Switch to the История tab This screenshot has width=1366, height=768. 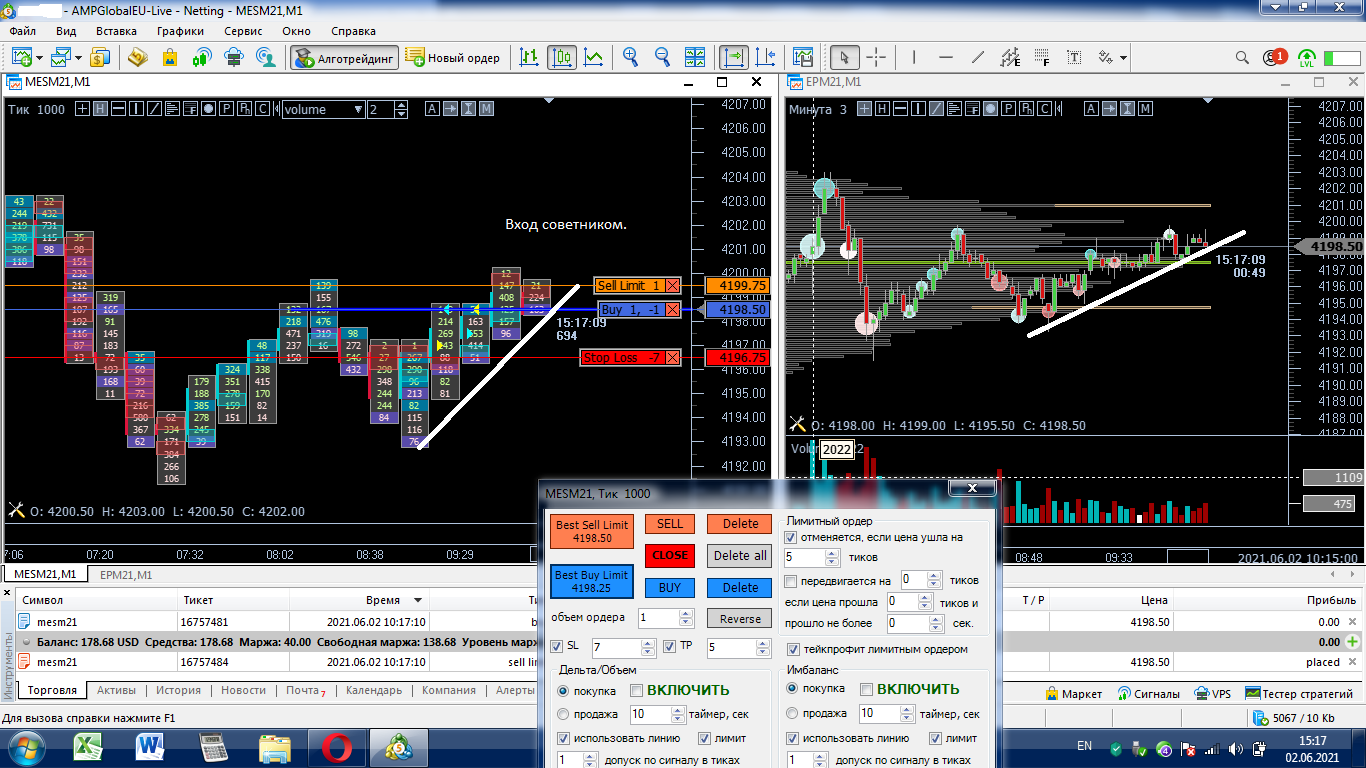(x=178, y=690)
